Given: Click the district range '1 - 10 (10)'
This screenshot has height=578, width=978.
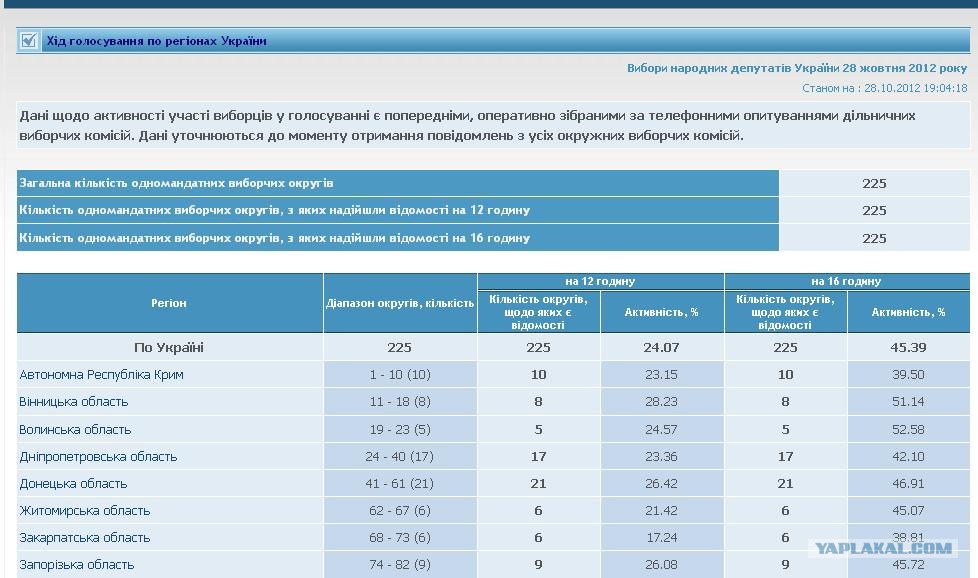Looking at the screenshot, I should pos(400,375).
